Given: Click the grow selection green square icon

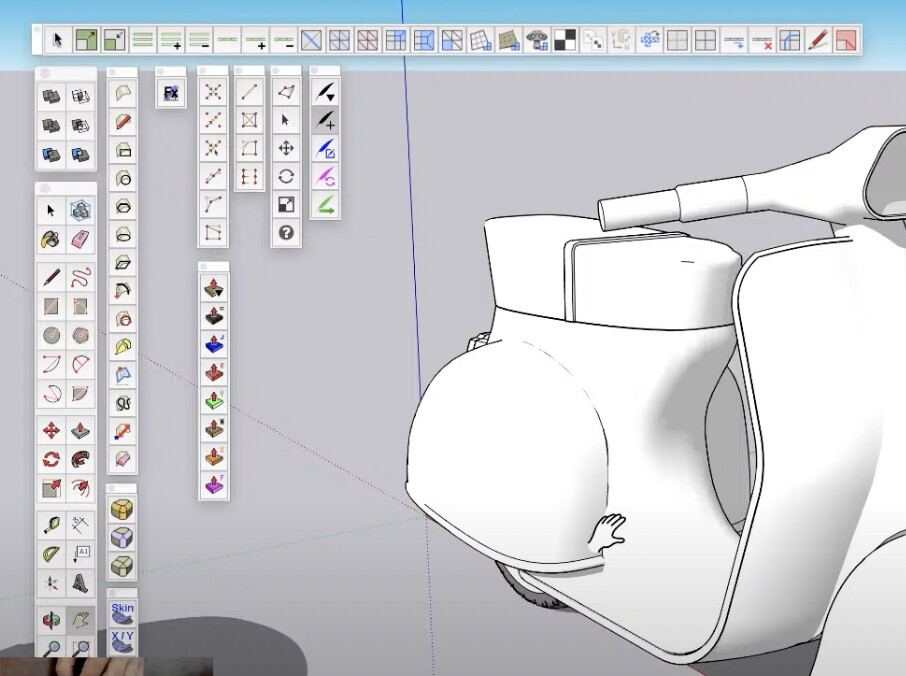Looking at the screenshot, I should click(86, 40).
